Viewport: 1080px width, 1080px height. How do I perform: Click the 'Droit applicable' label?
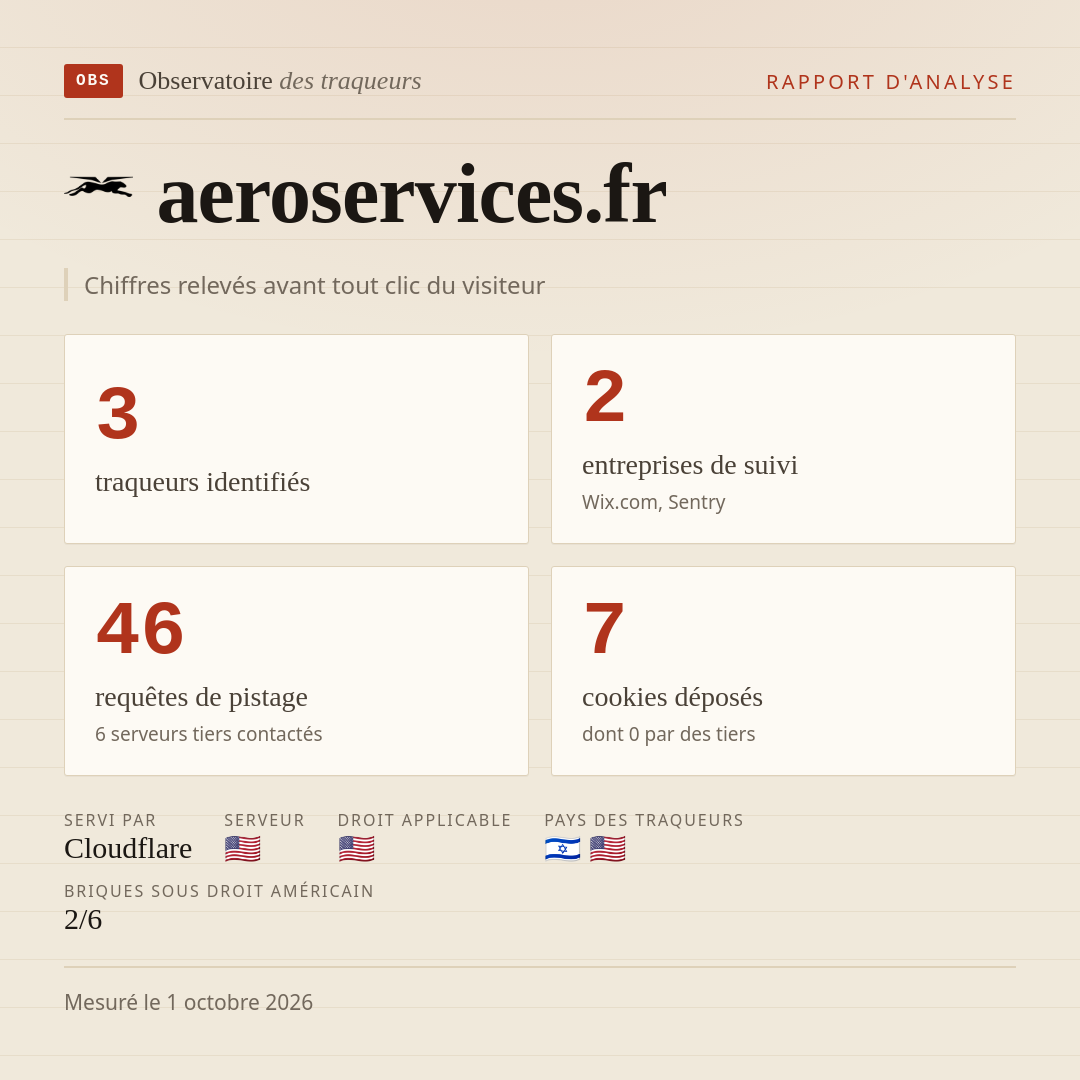424,820
